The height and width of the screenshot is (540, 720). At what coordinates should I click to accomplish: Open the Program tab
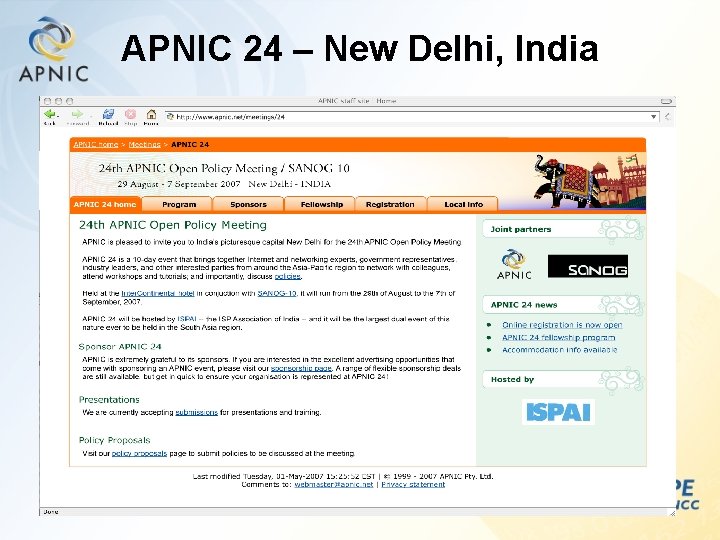(179, 204)
